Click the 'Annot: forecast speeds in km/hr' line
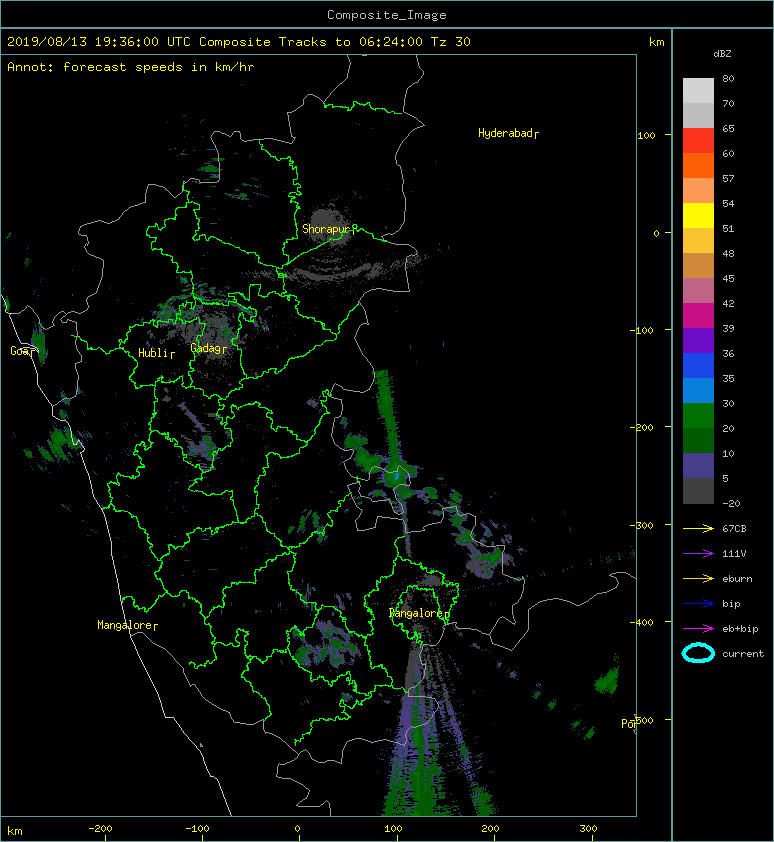Screen dimensions: 774x842 point(131,67)
